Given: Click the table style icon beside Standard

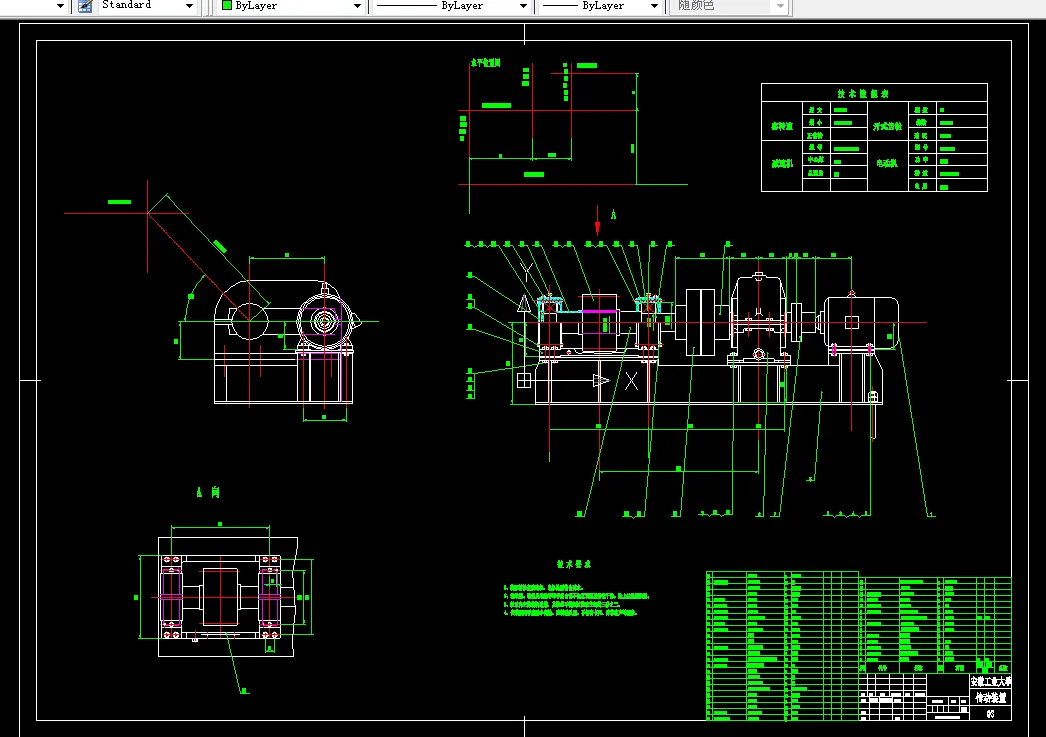Looking at the screenshot, I should [85, 6].
